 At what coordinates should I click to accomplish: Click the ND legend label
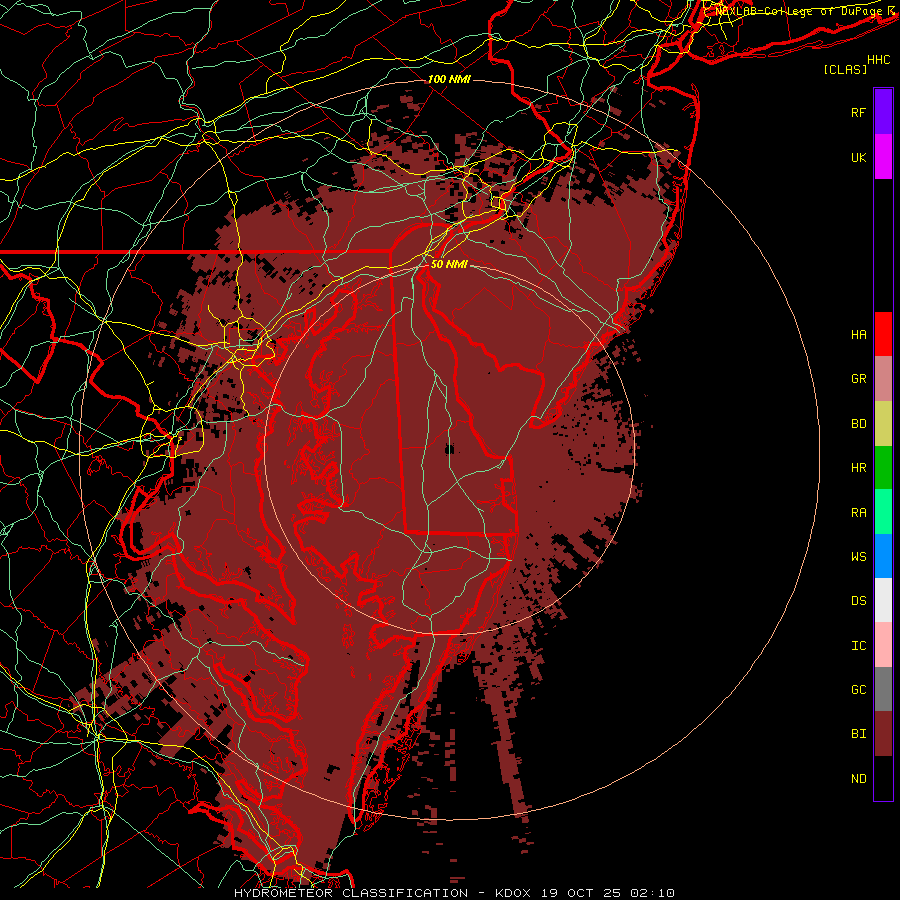pos(858,778)
